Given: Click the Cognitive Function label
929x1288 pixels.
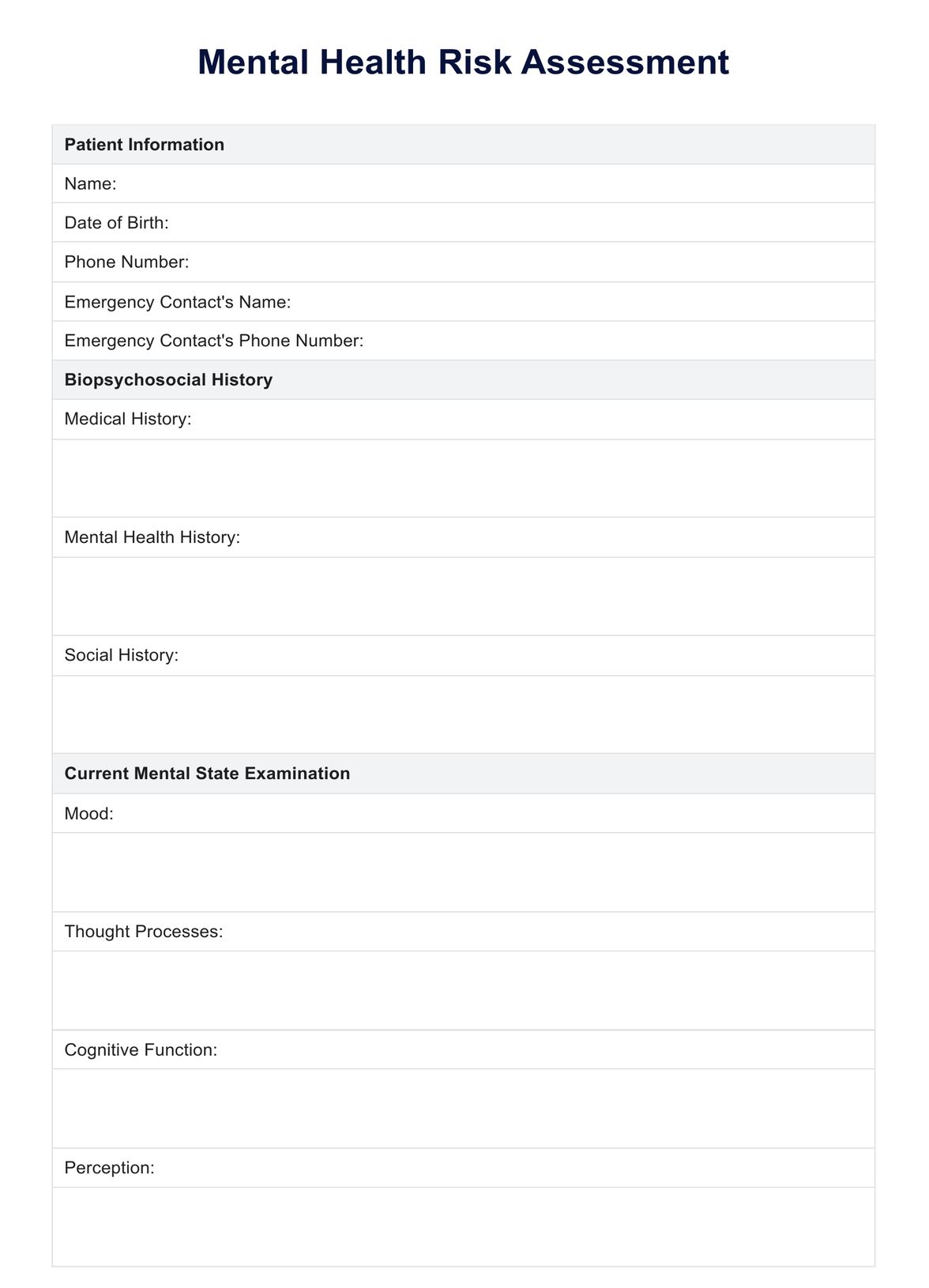Looking at the screenshot, I should tap(141, 1050).
